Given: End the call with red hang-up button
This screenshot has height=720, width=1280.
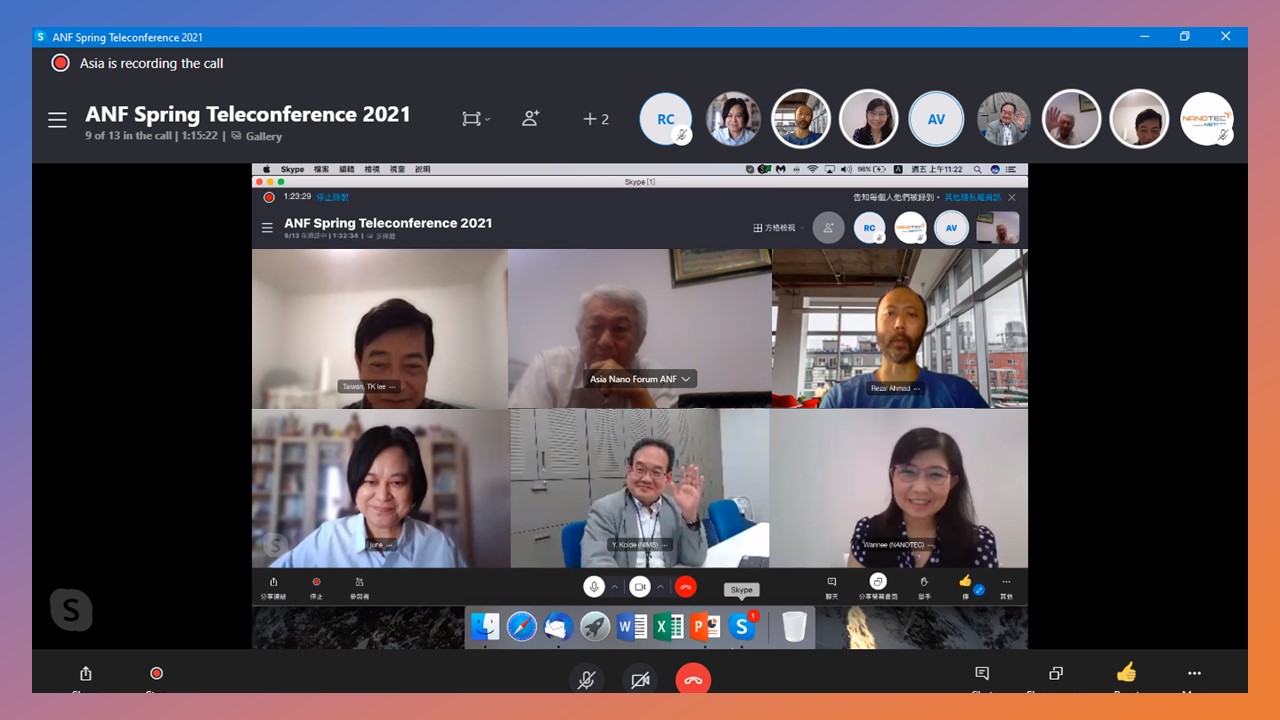Looking at the screenshot, I should click(x=693, y=680).
